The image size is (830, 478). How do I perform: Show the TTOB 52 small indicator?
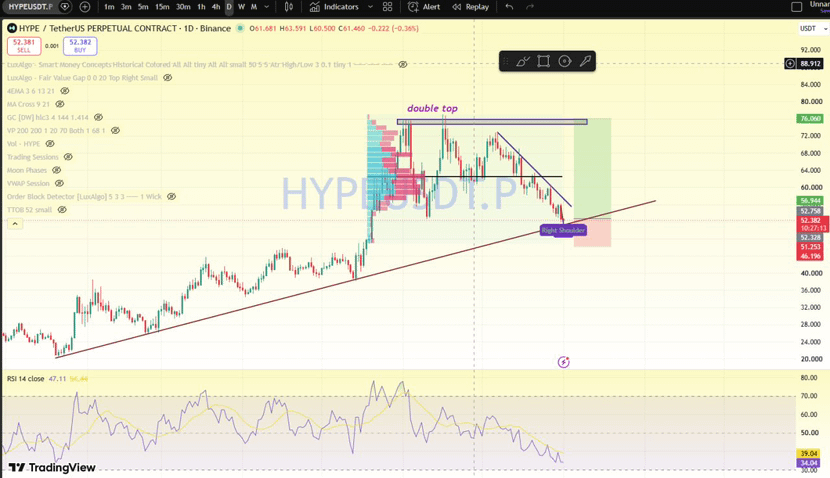click(62, 210)
